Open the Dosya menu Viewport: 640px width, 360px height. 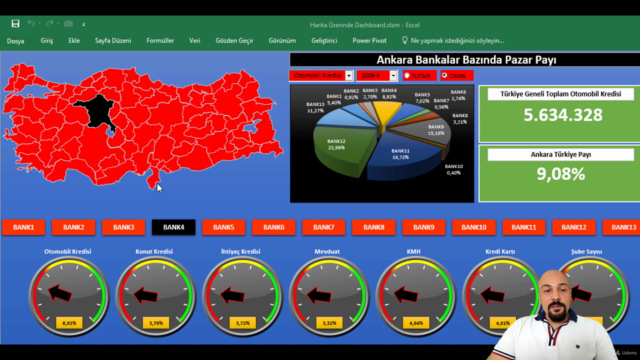pyautogui.click(x=16, y=41)
